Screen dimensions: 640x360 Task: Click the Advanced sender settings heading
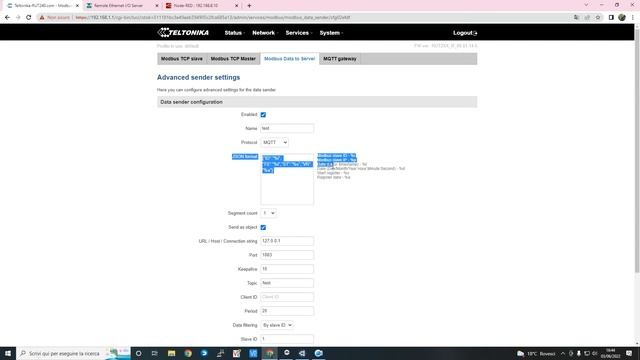pyautogui.click(x=198, y=78)
